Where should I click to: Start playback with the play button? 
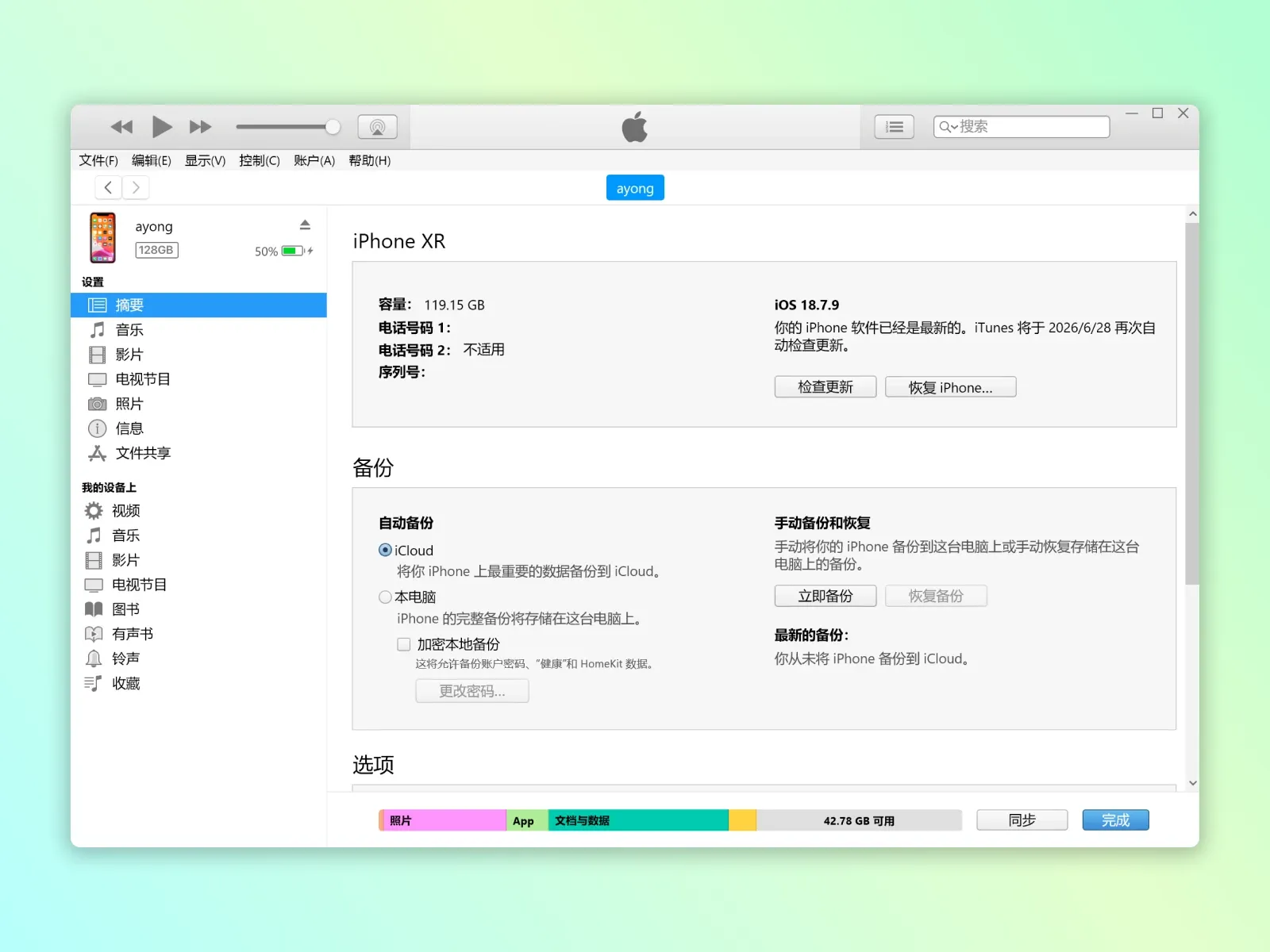pyautogui.click(x=162, y=127)
